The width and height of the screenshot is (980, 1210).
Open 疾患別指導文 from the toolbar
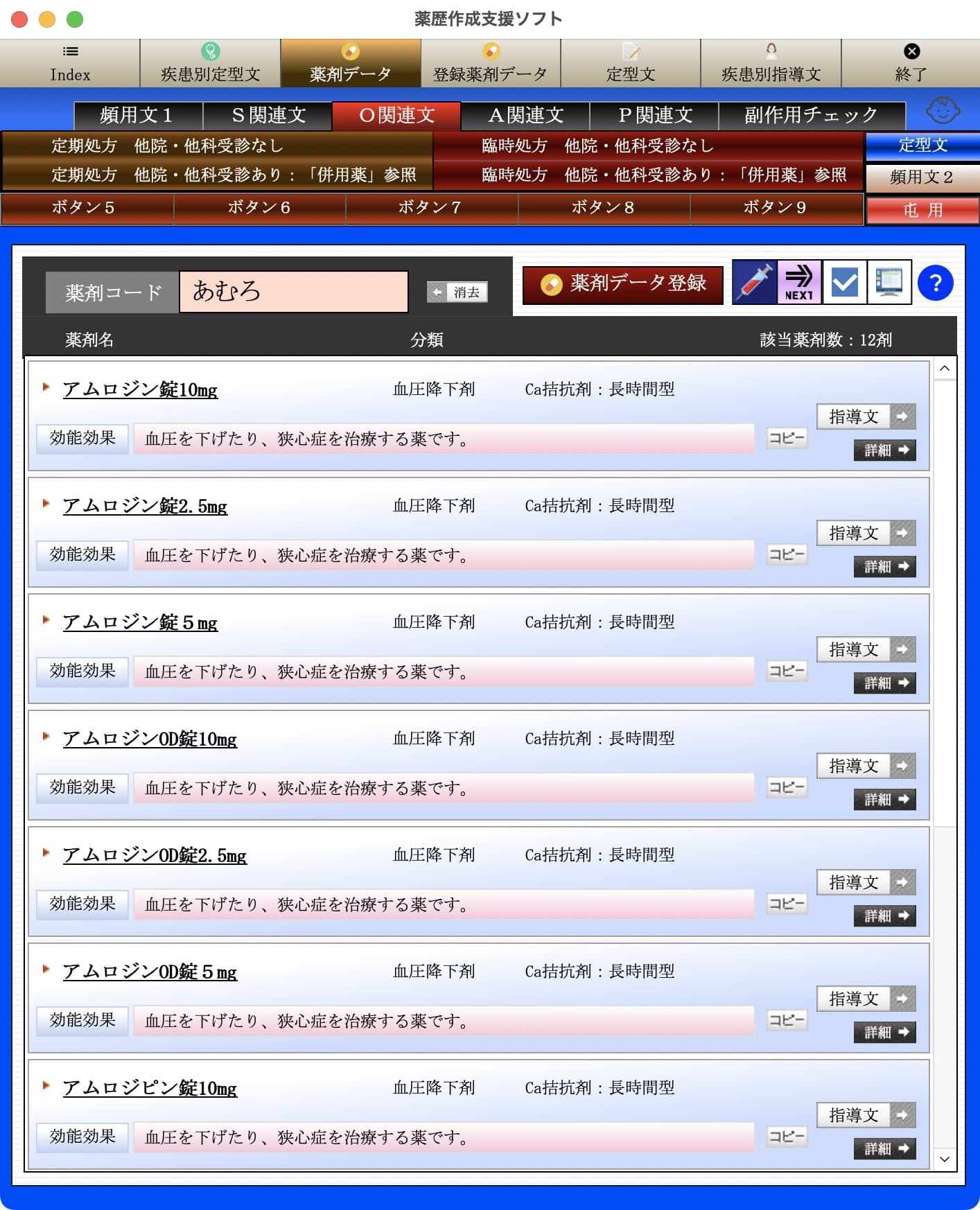coord(771,63)
